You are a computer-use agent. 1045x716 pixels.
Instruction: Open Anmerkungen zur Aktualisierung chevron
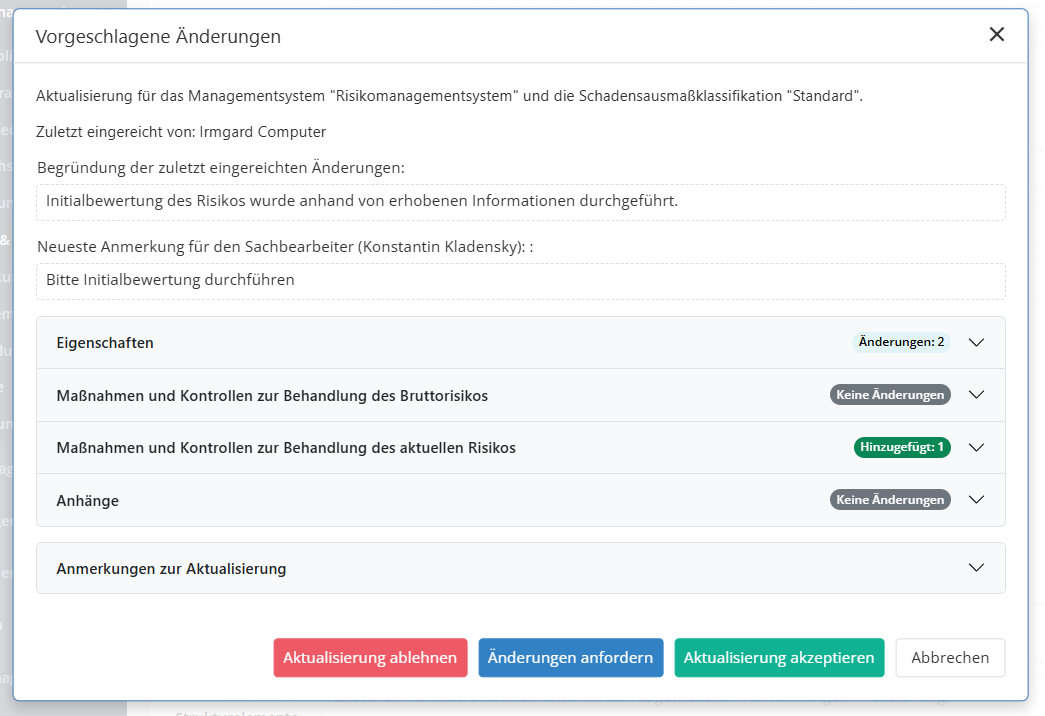977,568
